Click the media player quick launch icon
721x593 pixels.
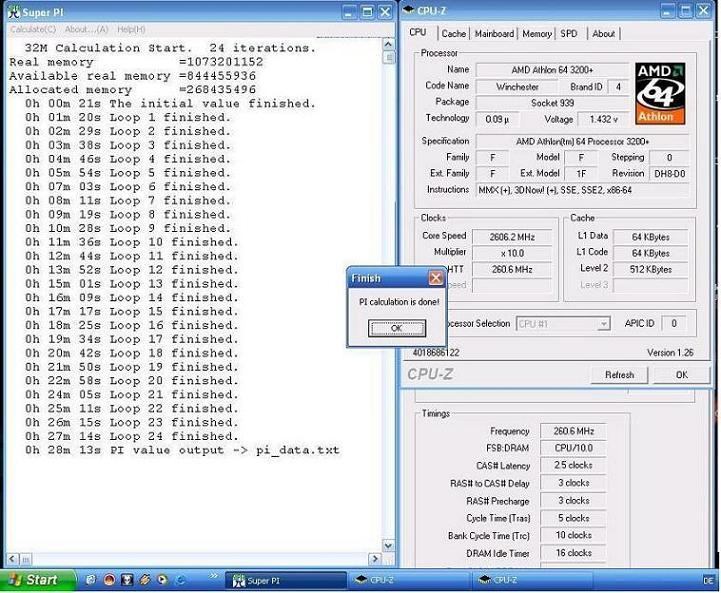[x=162, y=580]
